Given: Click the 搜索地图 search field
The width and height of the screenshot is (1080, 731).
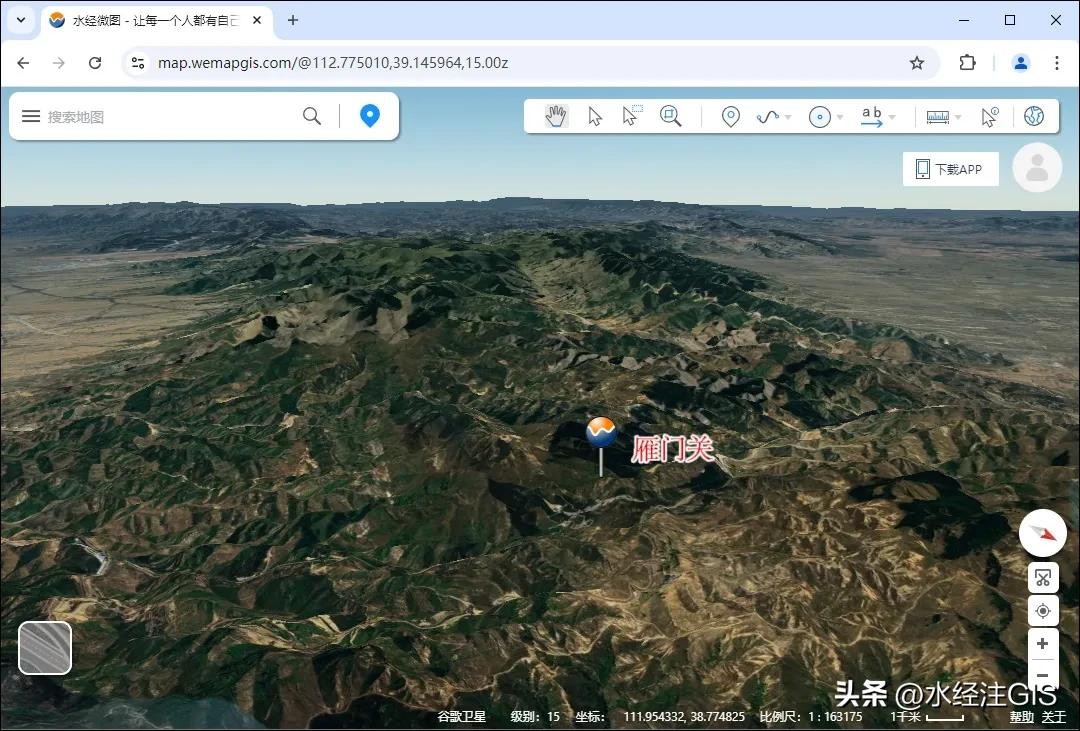Looking at the screenshot, I should (x=170, y=117).
